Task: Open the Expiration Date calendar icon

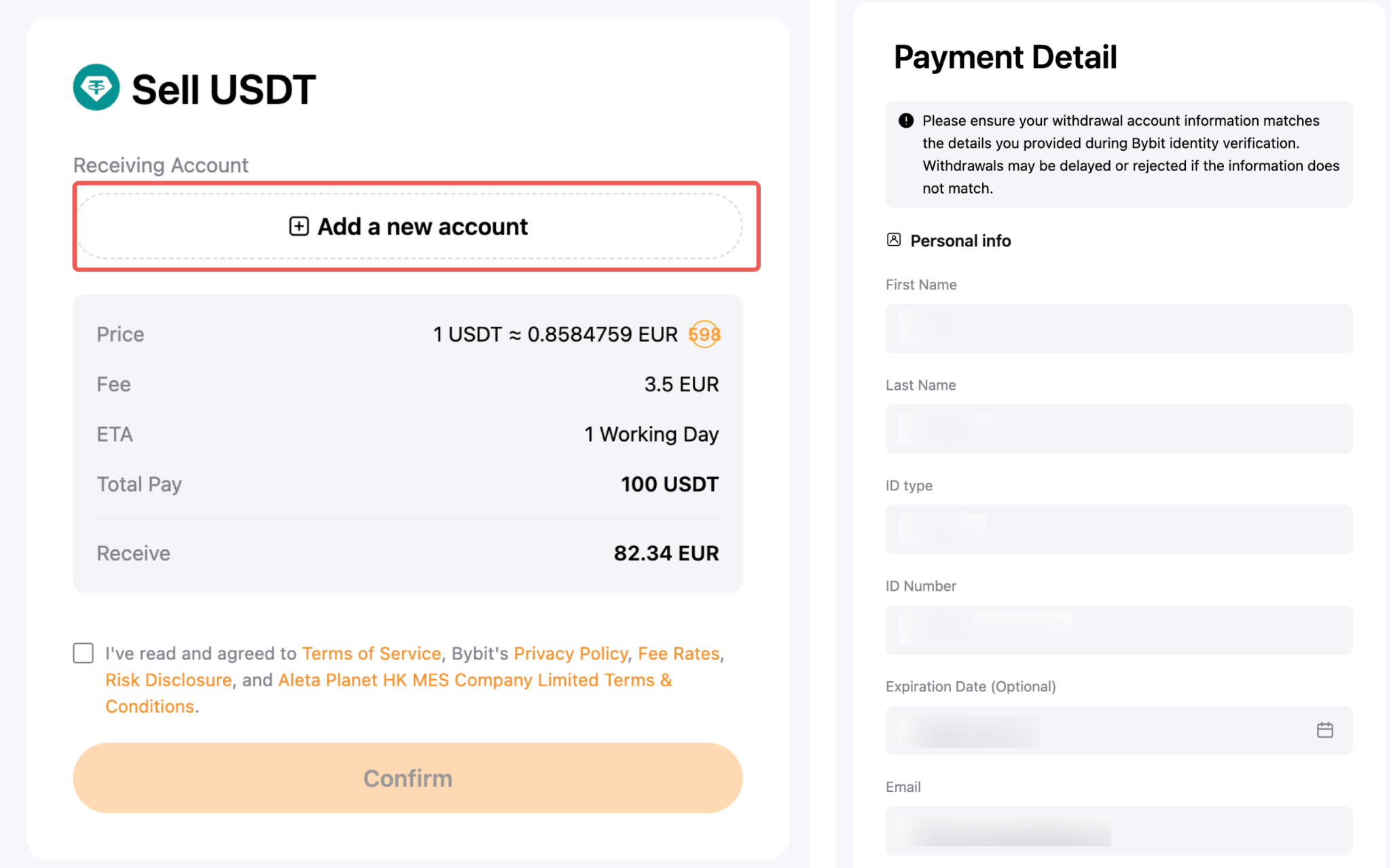Action: pos(1324,730)
